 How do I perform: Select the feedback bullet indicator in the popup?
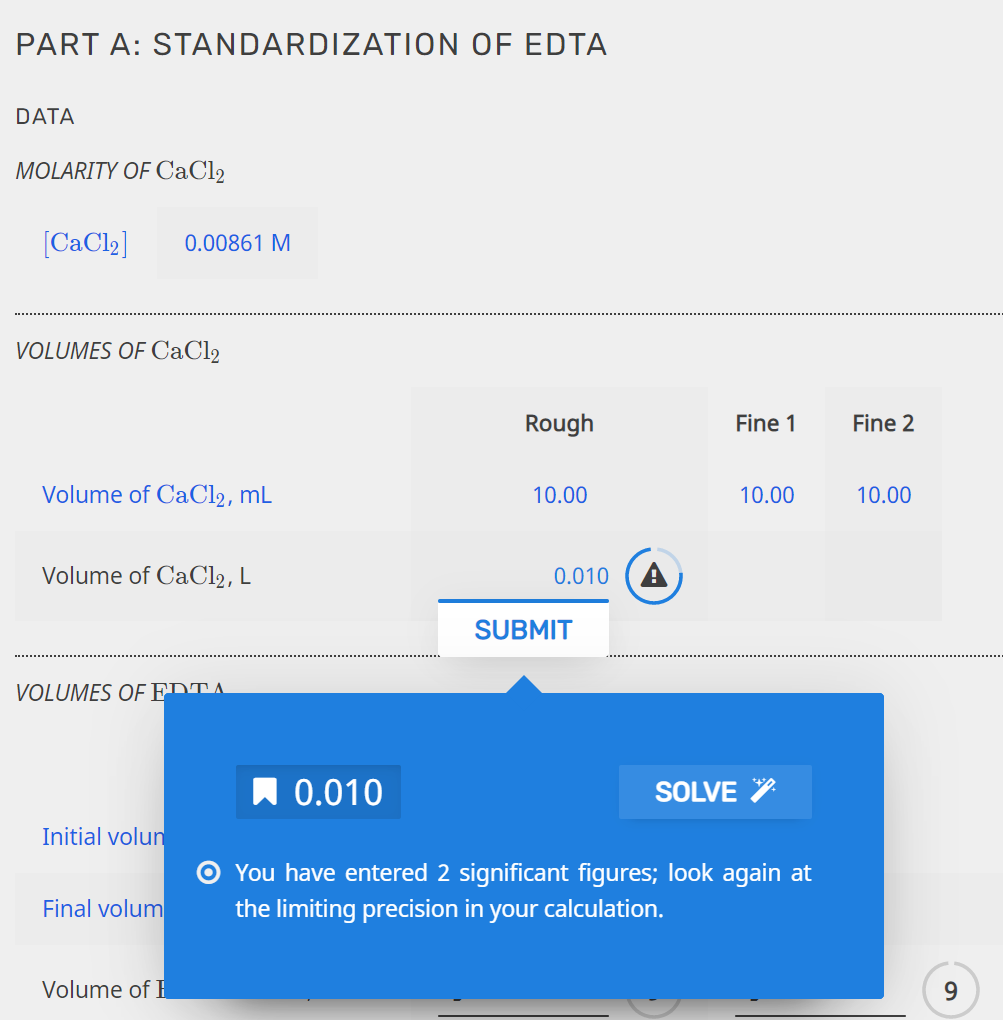point(207,872)
